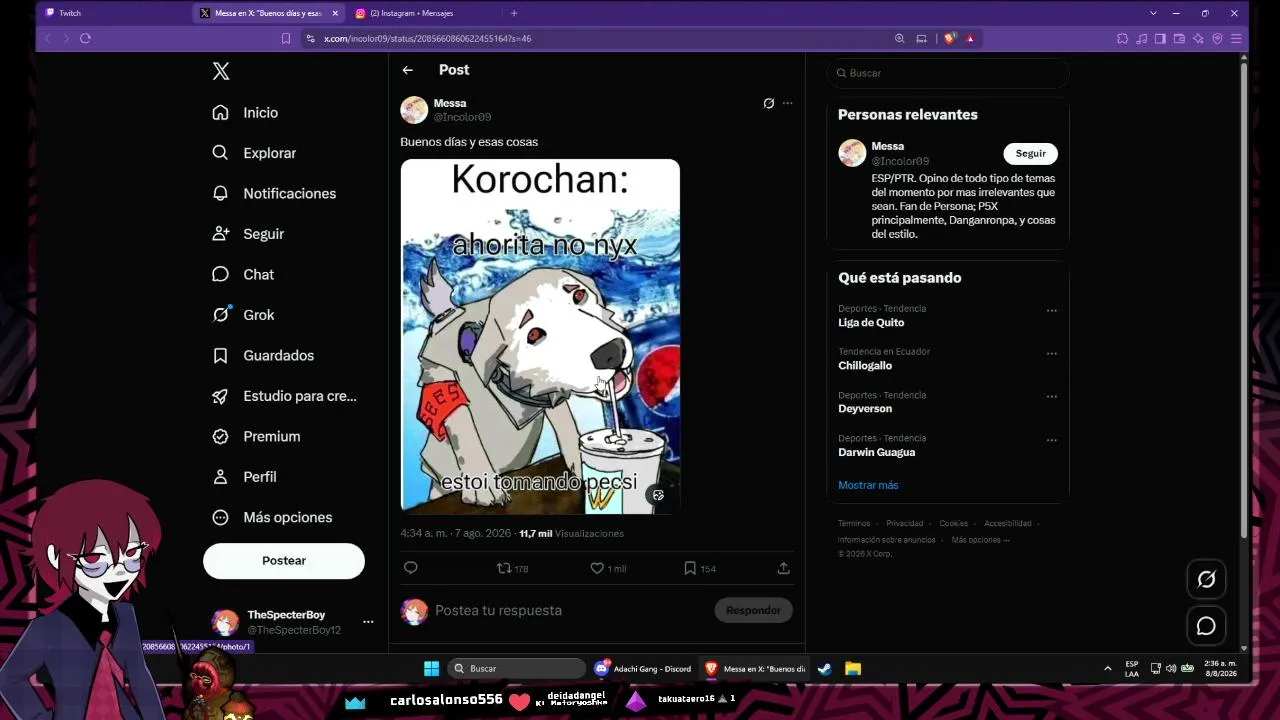Click the image edit icon on the meme
The width and height of the screenshot is (1280, 720).
click(658, 495)
